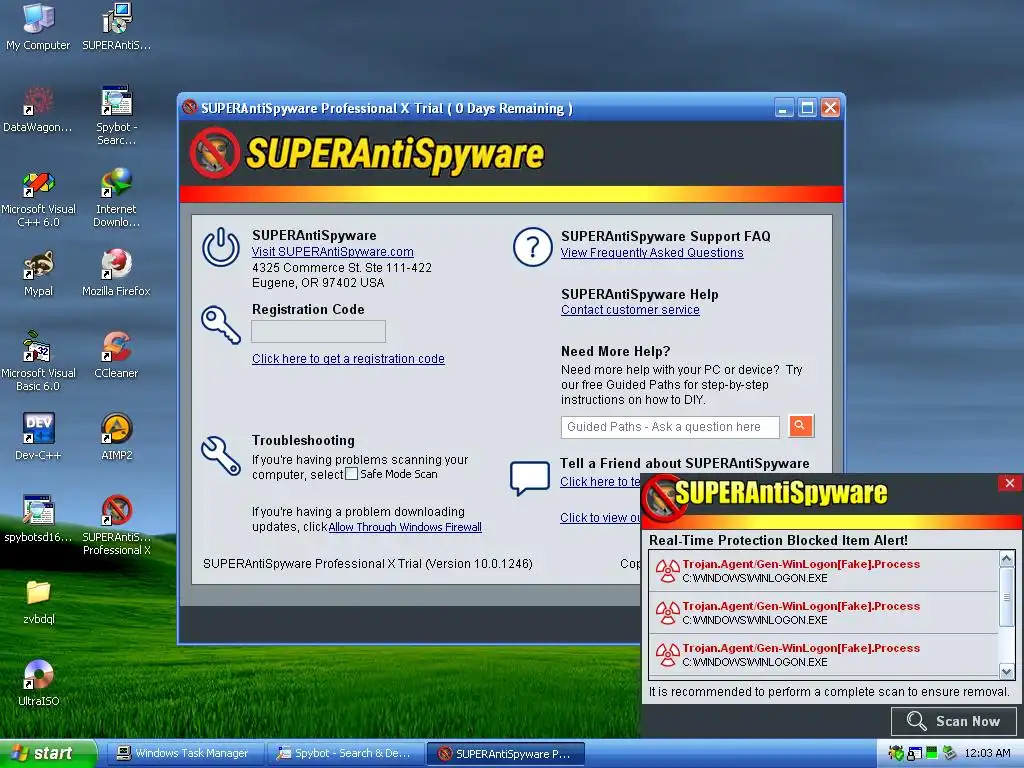
Task: Click the first trojan biohazard icon in alert list
Action: click(x=667, y=571)
